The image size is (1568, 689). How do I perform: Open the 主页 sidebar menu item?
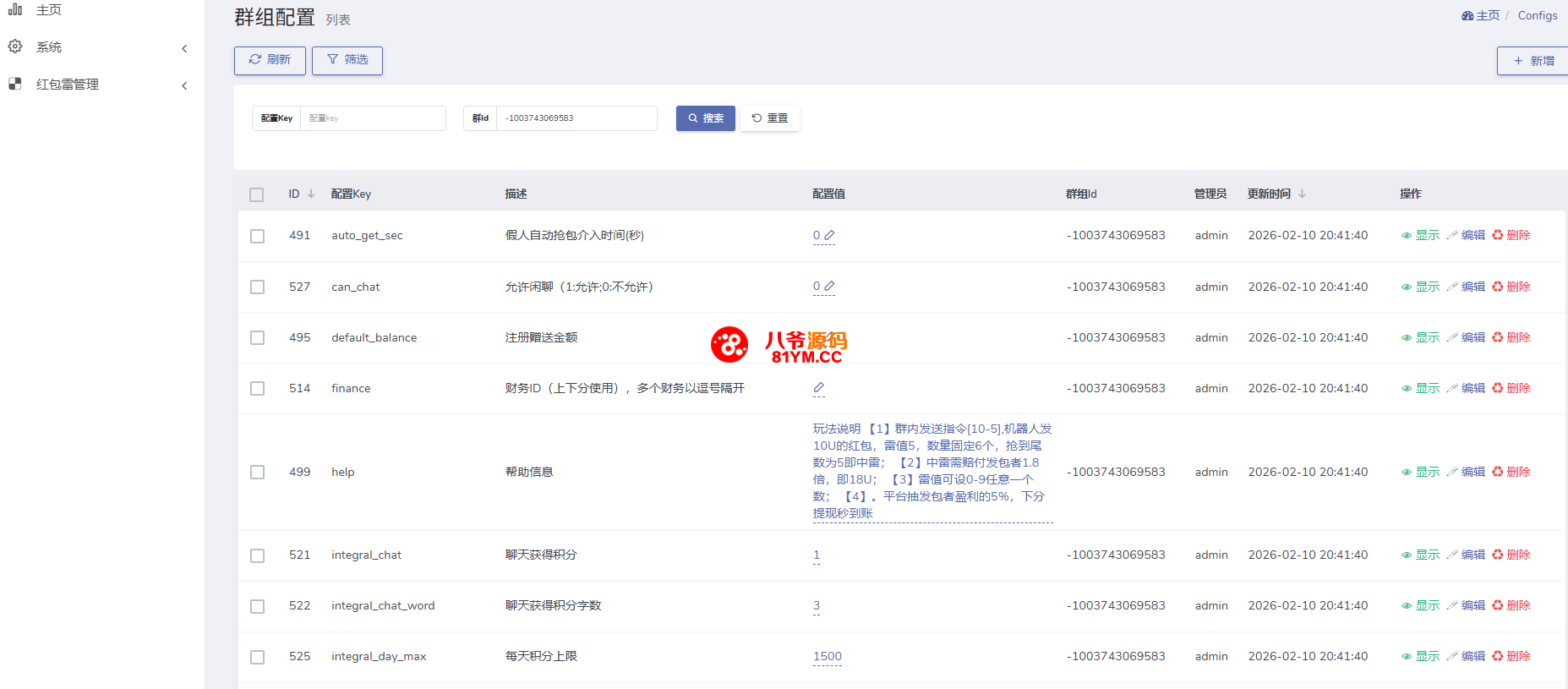click(48, 10)
